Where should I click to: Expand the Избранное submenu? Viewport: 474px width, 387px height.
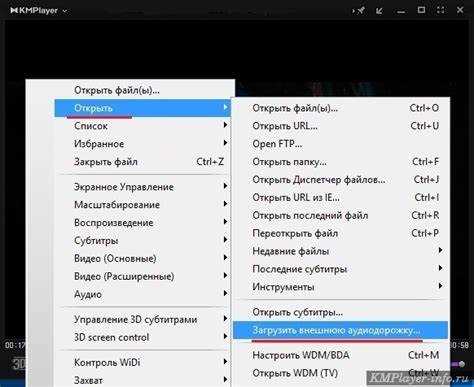coord(143,144)
